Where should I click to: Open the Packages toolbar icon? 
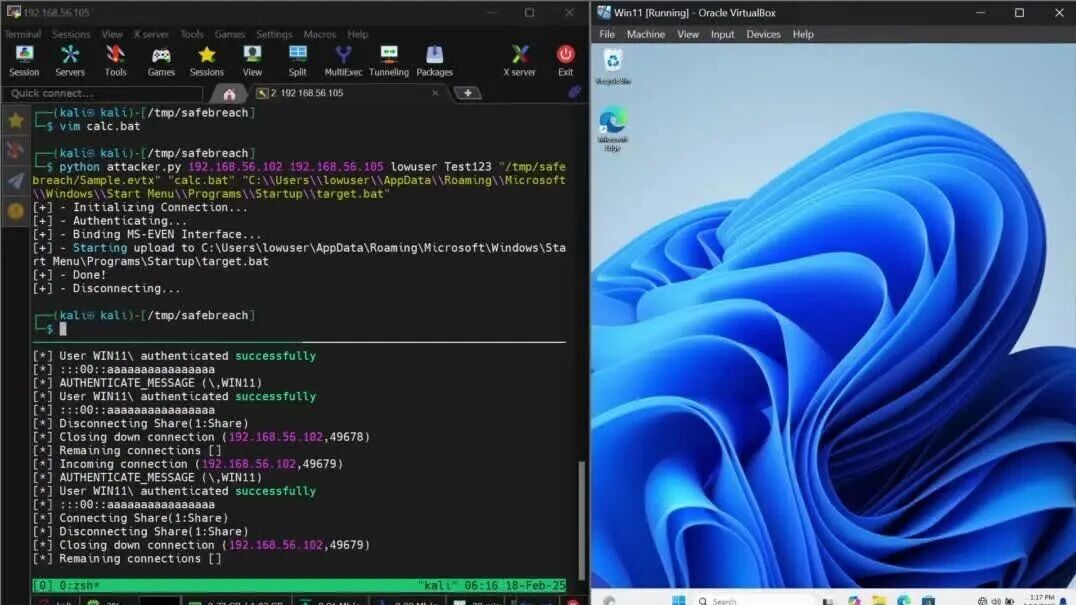[434, 60]
